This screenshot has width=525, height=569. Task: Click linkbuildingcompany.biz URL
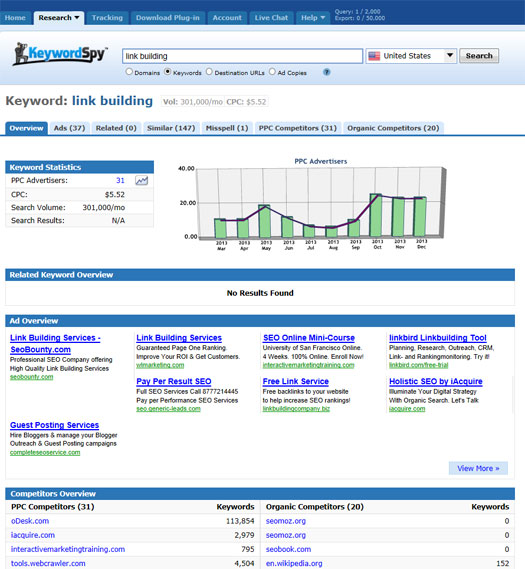tap(296, 409)
